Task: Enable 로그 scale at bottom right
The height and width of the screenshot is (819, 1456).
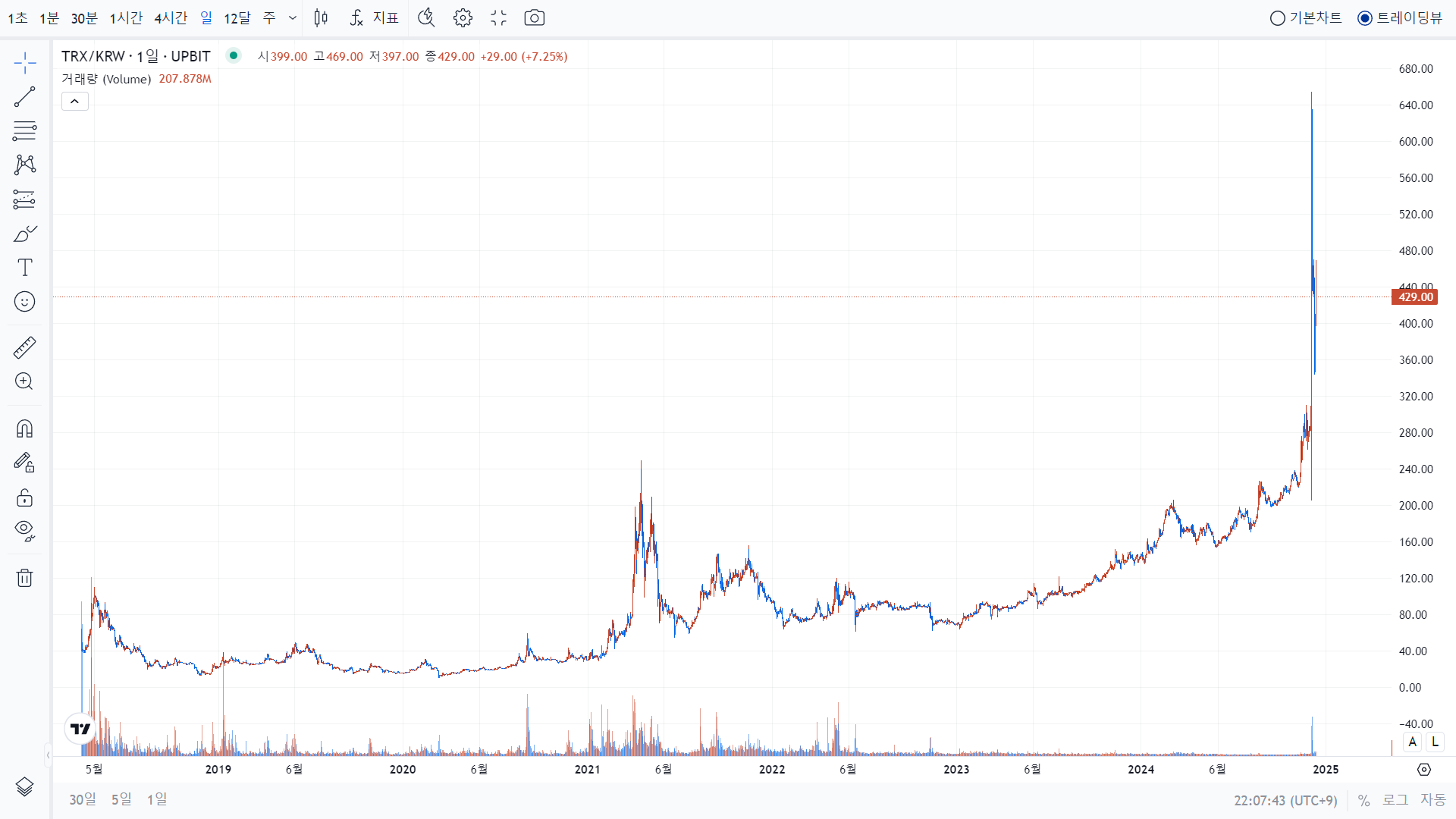Action: (1395, 800)
